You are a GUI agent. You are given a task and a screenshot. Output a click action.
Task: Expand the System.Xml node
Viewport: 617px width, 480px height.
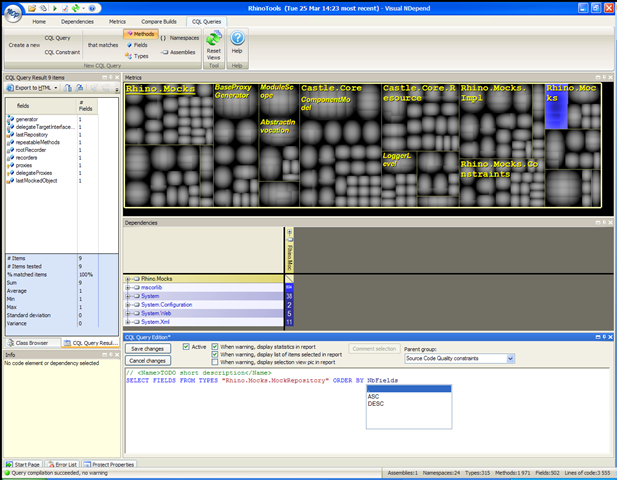coord(128,322)
